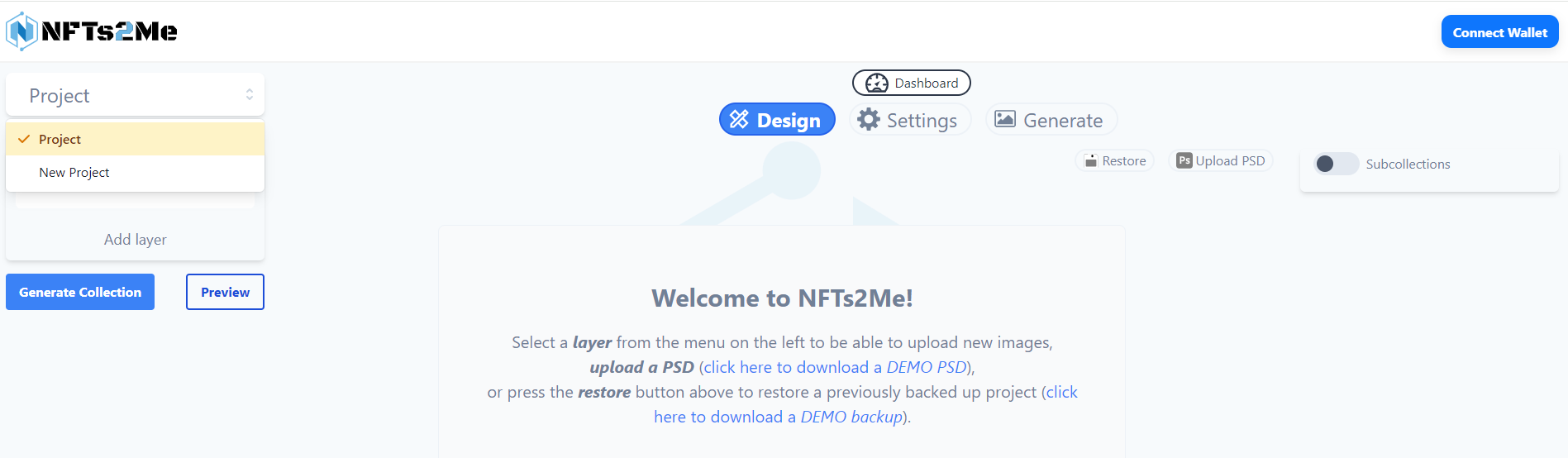Click Add layer in the left panel

click(x=136, y=240)
